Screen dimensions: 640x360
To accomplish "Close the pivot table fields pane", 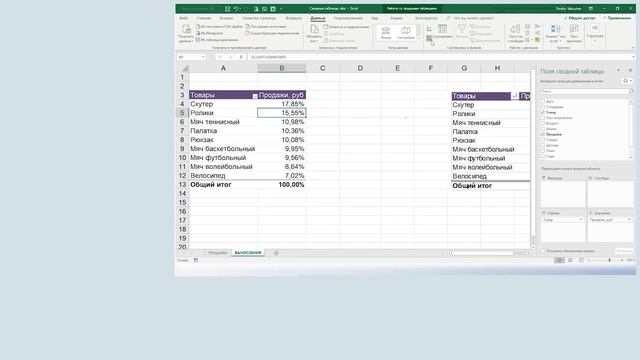I will pos(630,71).
